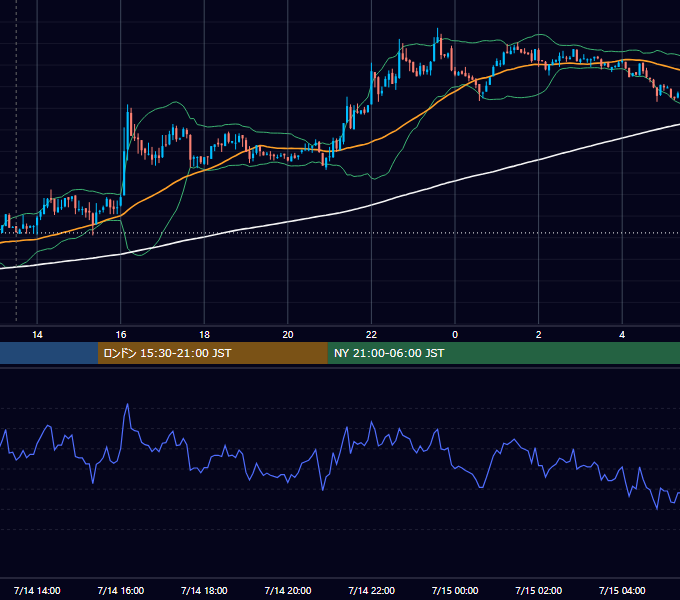The width and height of the screenshot is (680, 600).
Task: Click the 16 hour axis label
Action: 121,335
